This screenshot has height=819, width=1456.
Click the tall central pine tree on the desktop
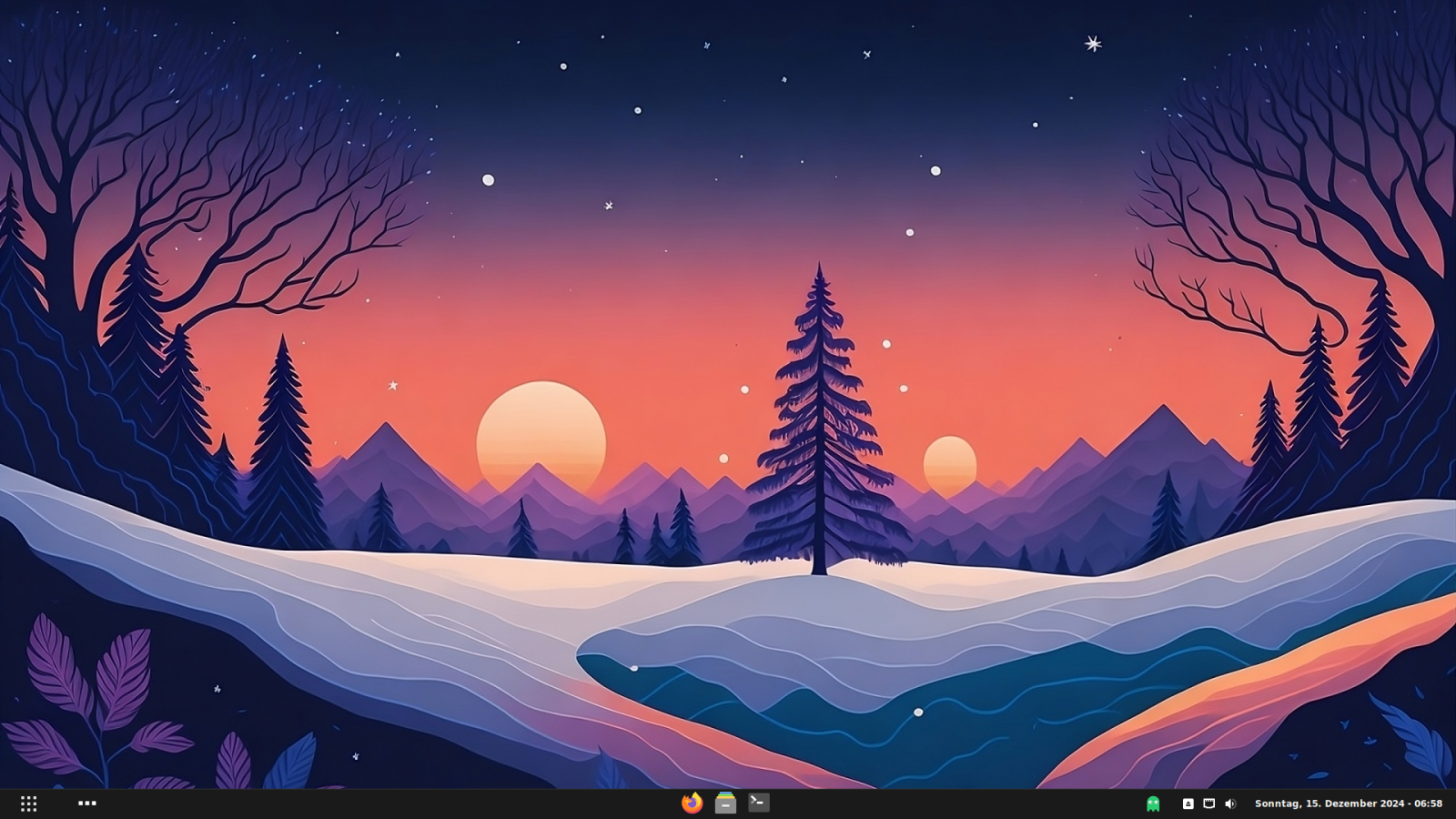tap(821, 437)
